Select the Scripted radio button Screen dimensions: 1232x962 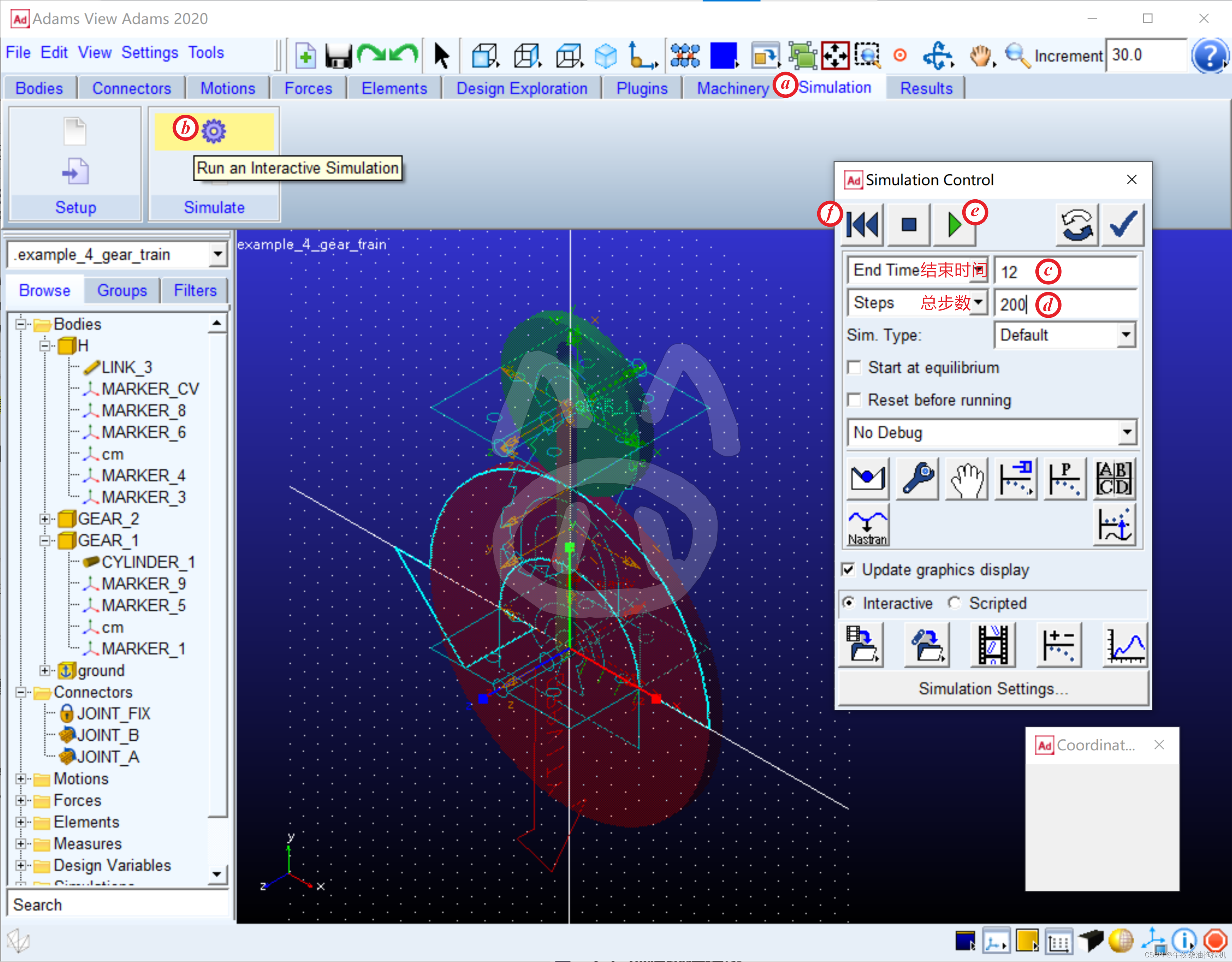point(954,603)
